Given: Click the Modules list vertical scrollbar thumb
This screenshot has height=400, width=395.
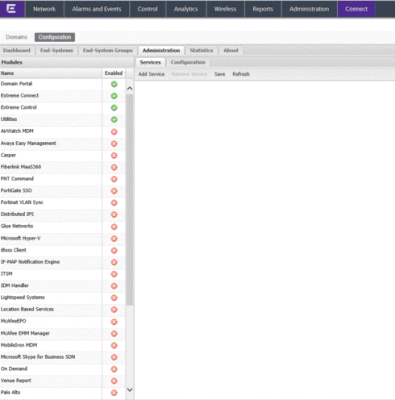Looking at the screenshot, I should click(x=130, y=199).
